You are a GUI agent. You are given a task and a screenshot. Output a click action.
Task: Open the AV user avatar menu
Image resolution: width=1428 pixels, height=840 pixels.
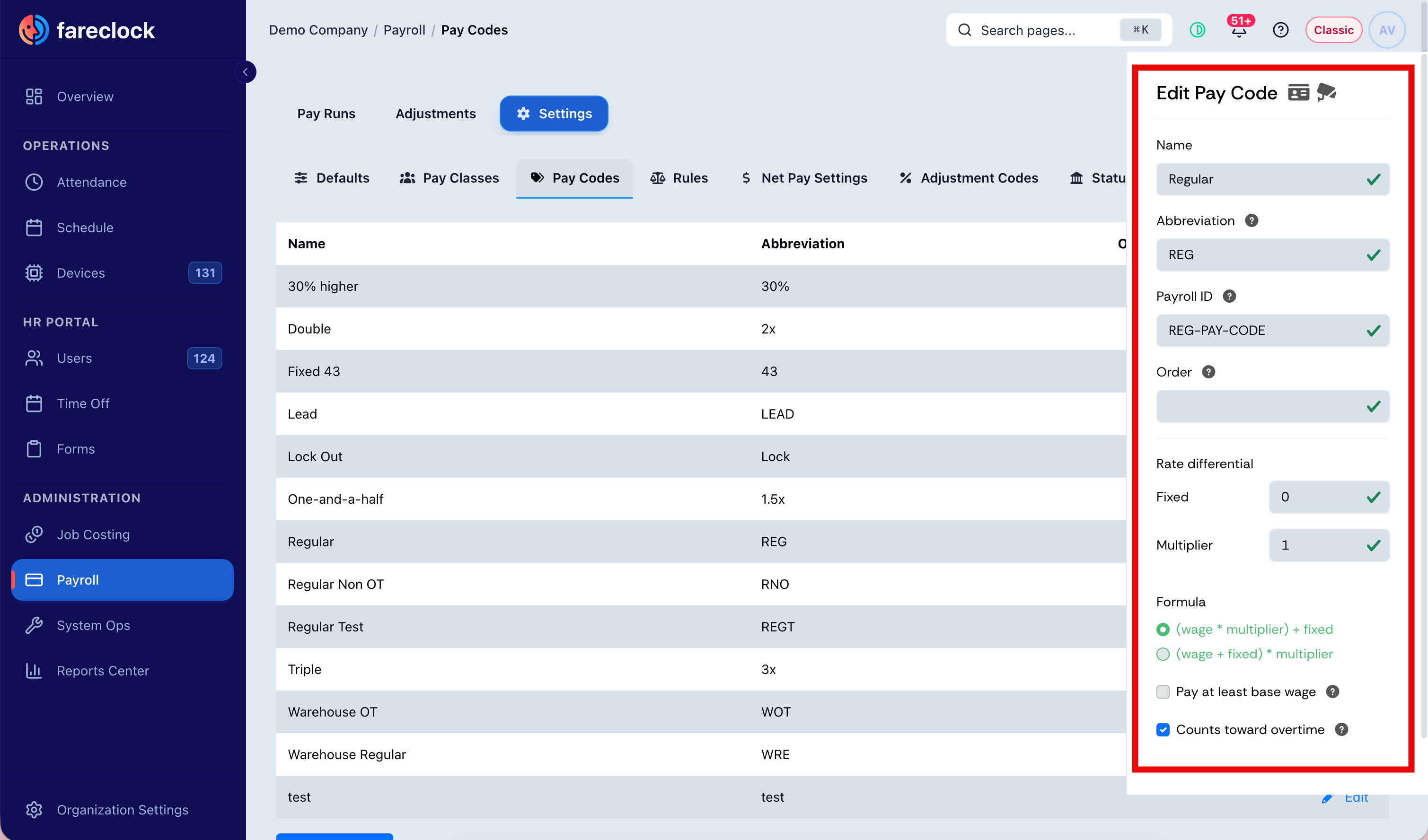coord(1387,30)
